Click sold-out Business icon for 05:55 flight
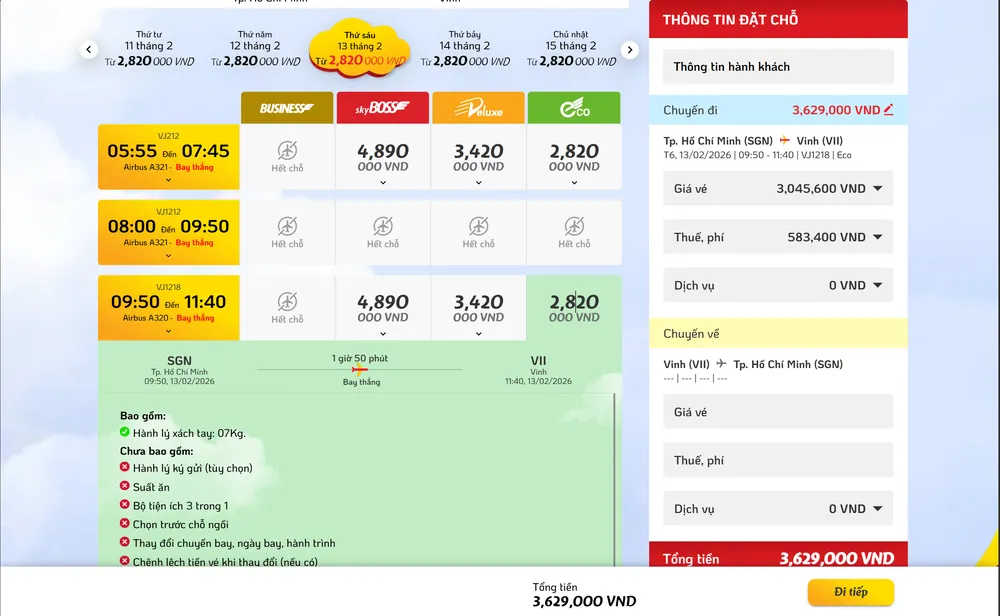1000x616 pixels. pos(287,151)
